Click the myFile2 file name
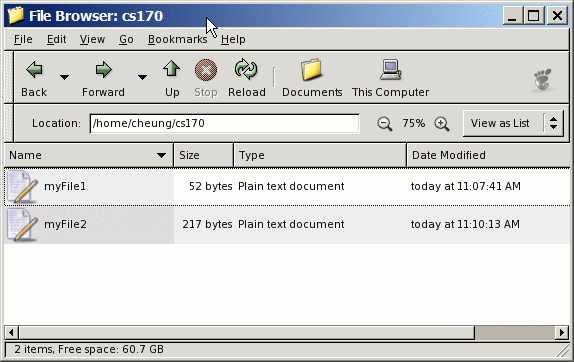Image resolution: width=574 pixels, height=362 pixels. point(65,224)
